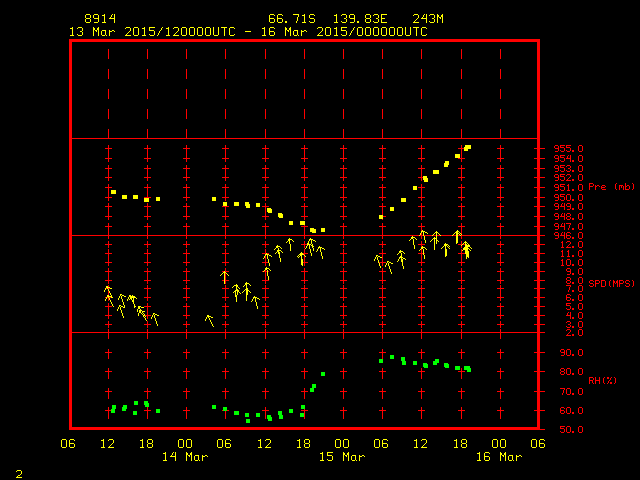
Task: Select the latitude value 66.71S
Action: [x=292, y=19]
